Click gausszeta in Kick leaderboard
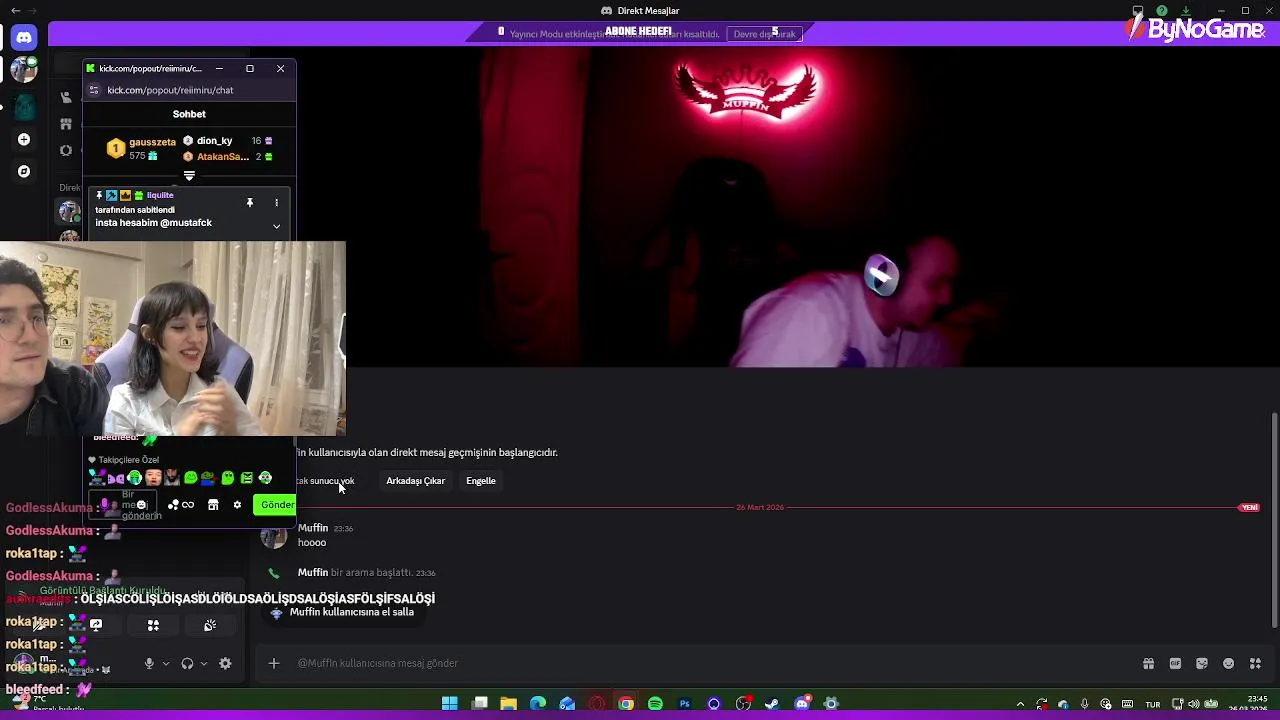1280x720 pixels. click(x=152, y=142)
